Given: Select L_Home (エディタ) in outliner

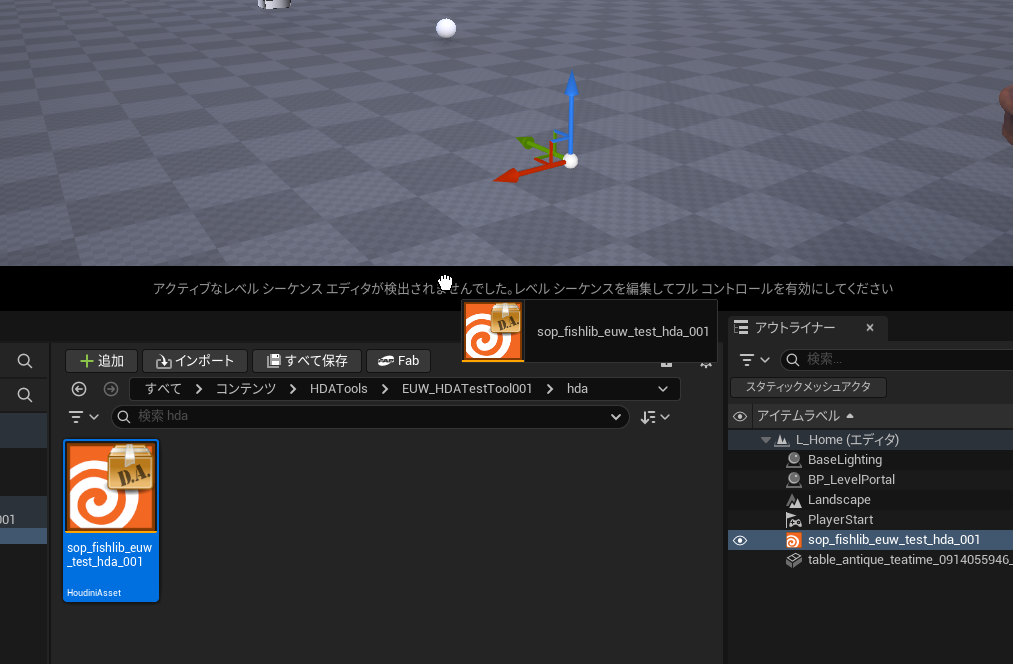Looking at the screenshot, I should click(847, 440).
